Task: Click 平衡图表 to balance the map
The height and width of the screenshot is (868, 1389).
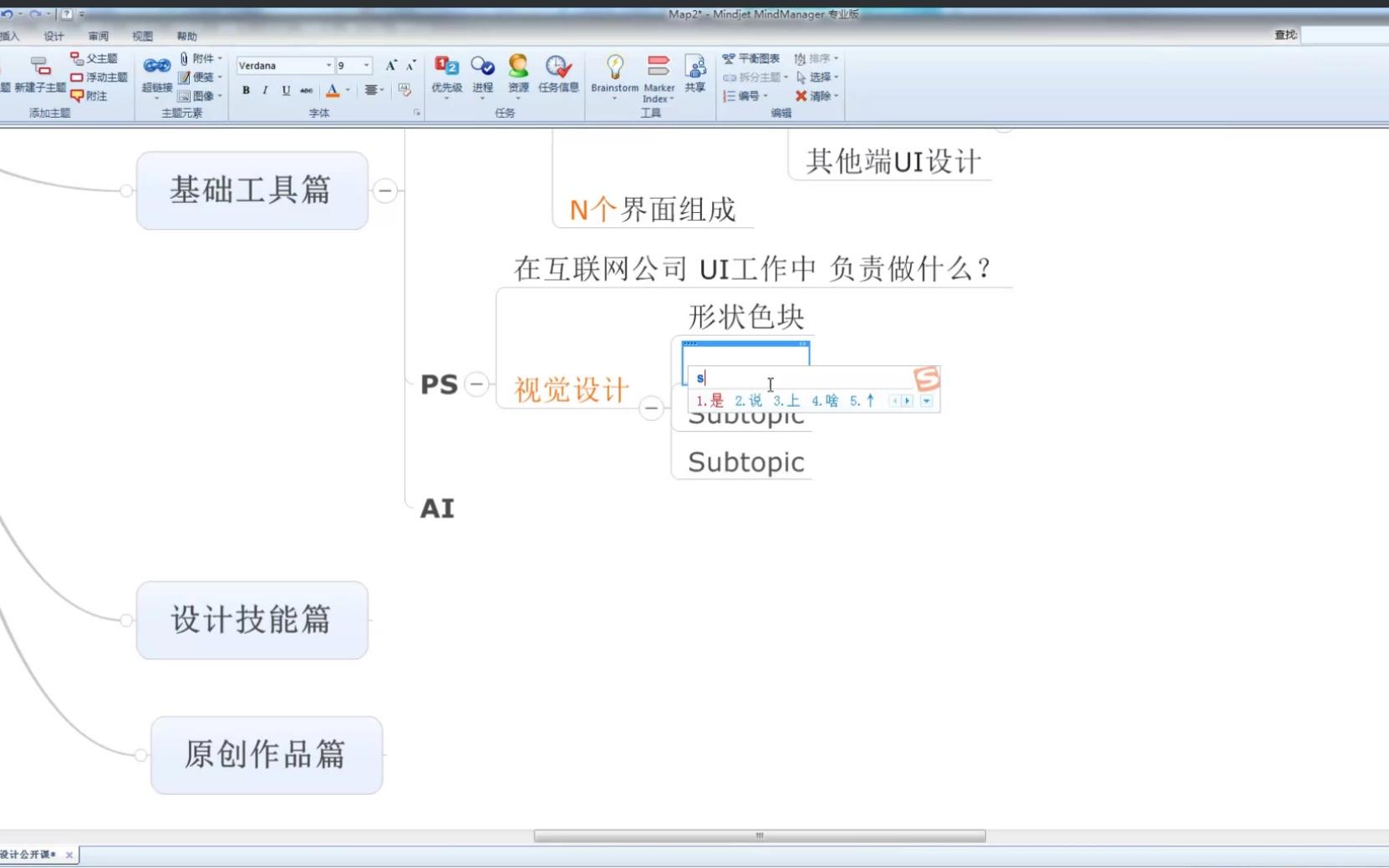Action: (752, 58)
